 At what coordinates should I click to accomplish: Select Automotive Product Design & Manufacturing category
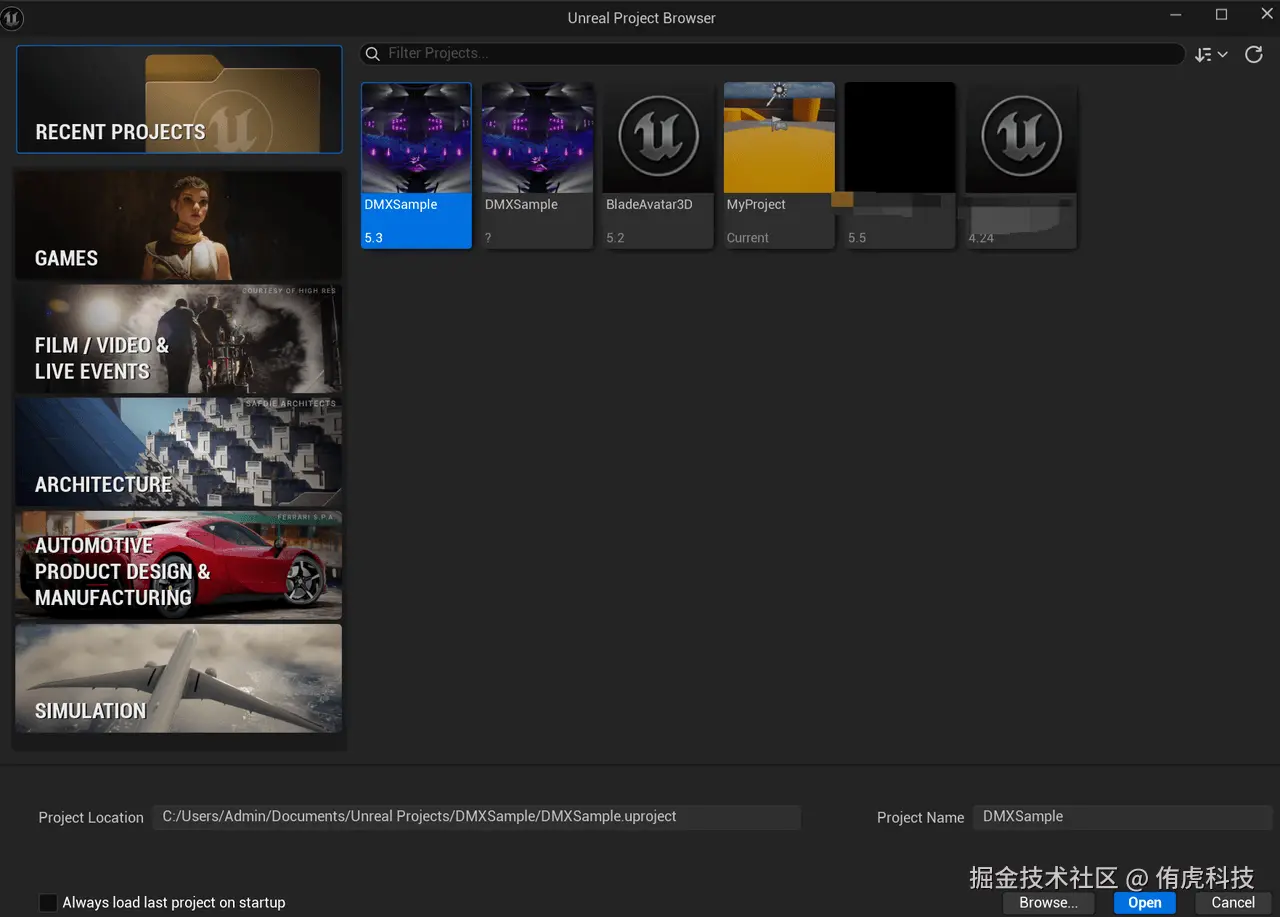[x=179, y=565]
